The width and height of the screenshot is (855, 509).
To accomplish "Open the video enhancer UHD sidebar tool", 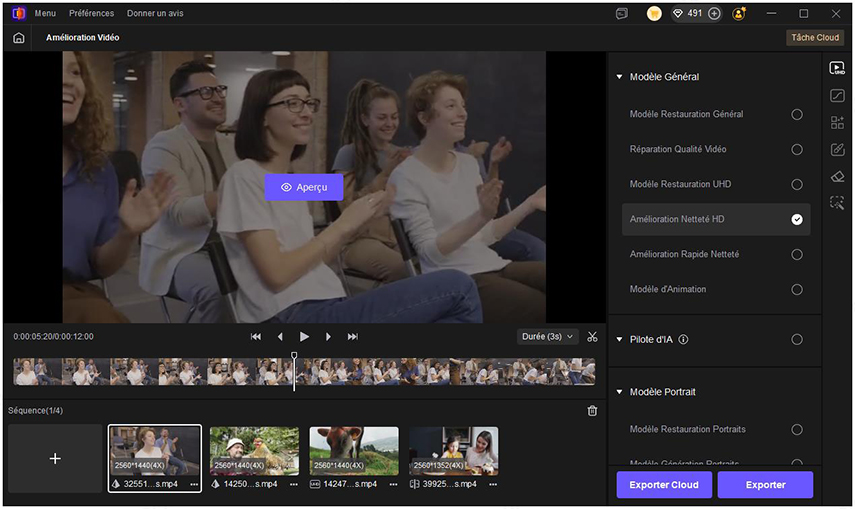I will point(837,68).
